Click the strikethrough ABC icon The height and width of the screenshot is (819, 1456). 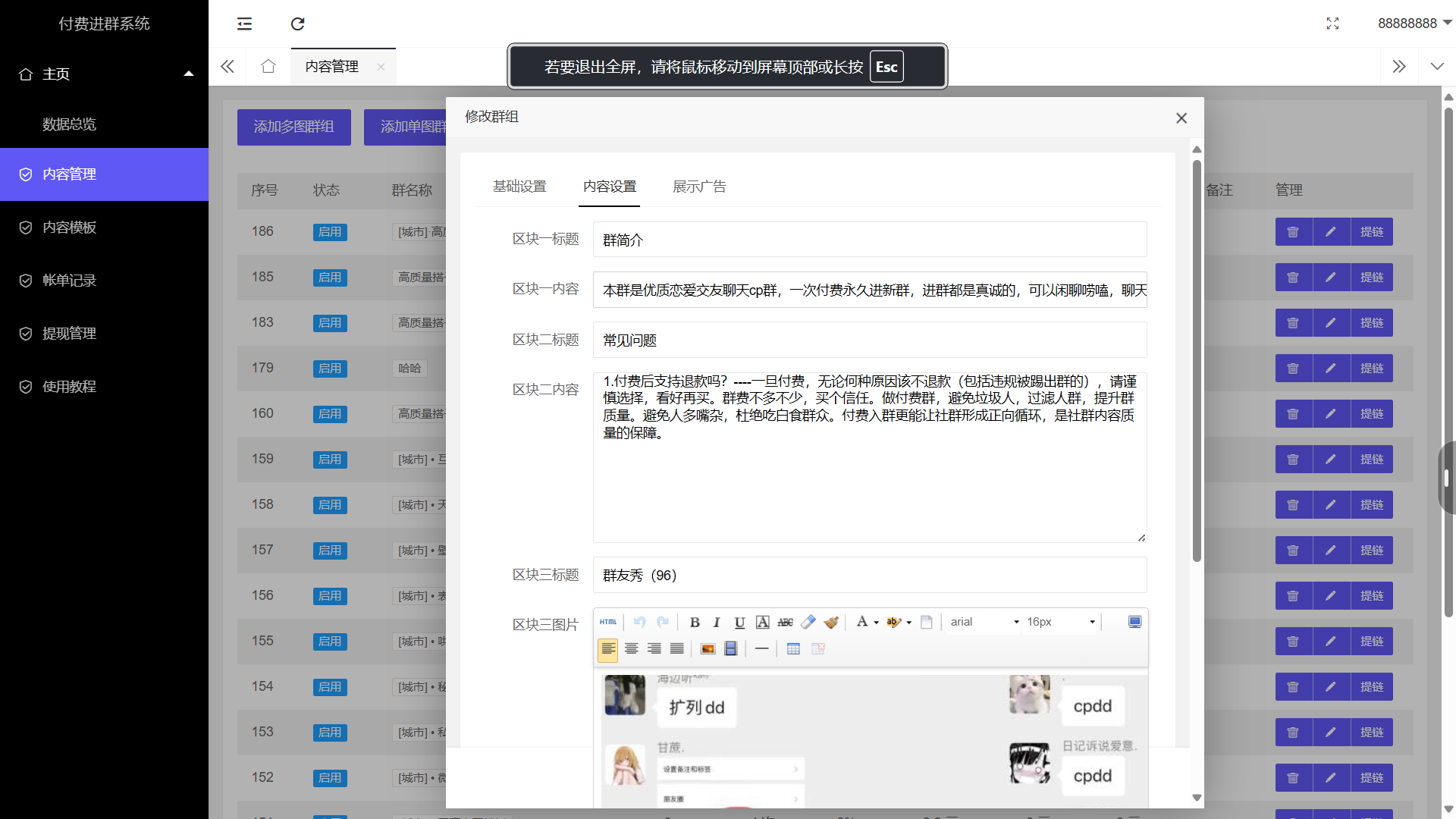pyautogui.click(x=786, y=622)
